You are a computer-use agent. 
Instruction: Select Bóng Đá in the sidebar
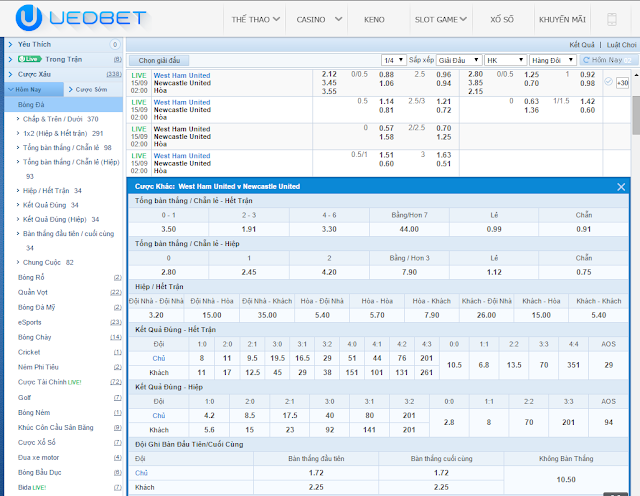click(63, 105)
